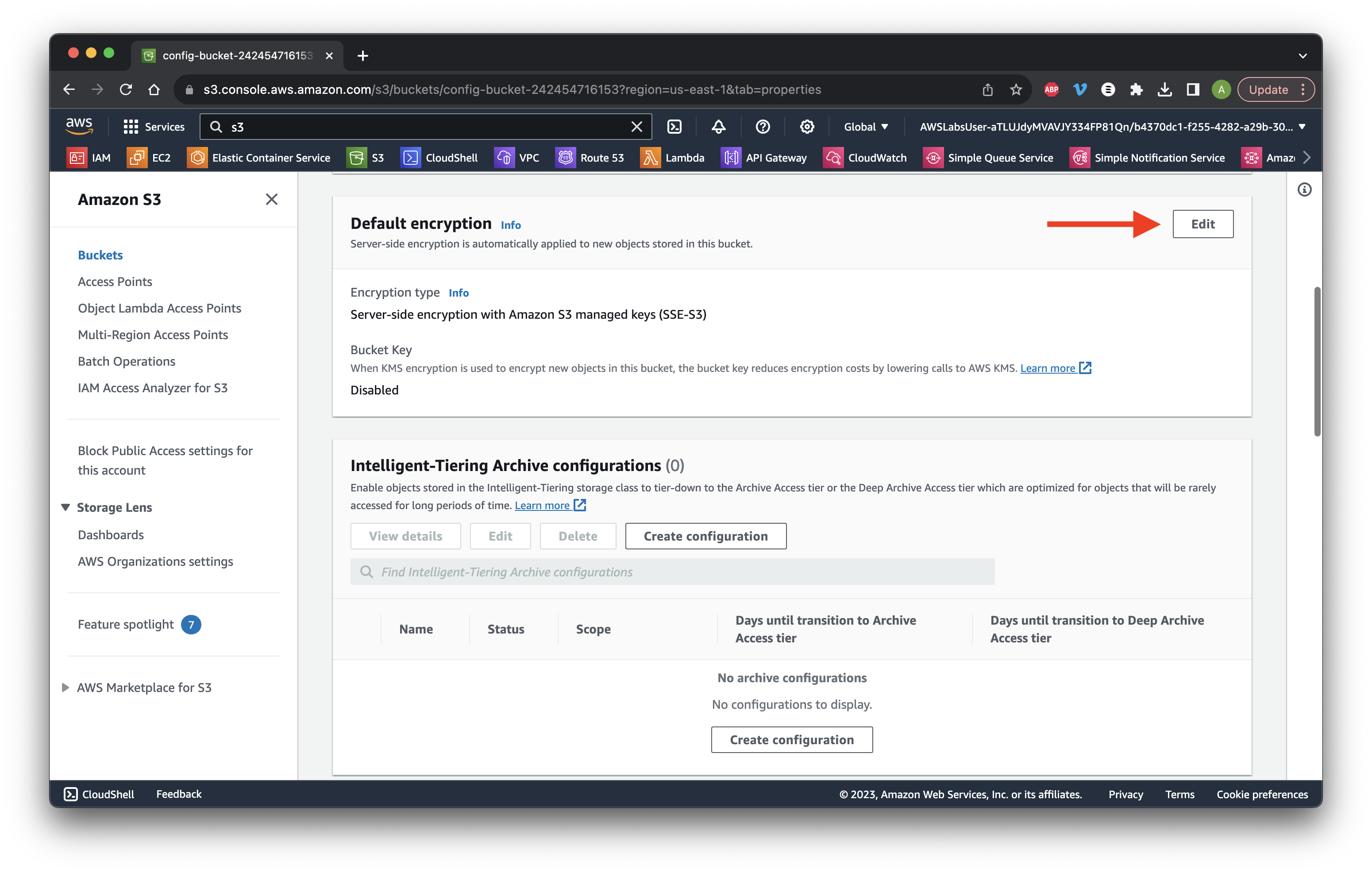This screenshot has width=1372, height=873.
Task: Collapse the Storage Lens section
Action: pyautogui.click(x=65, y=507)
